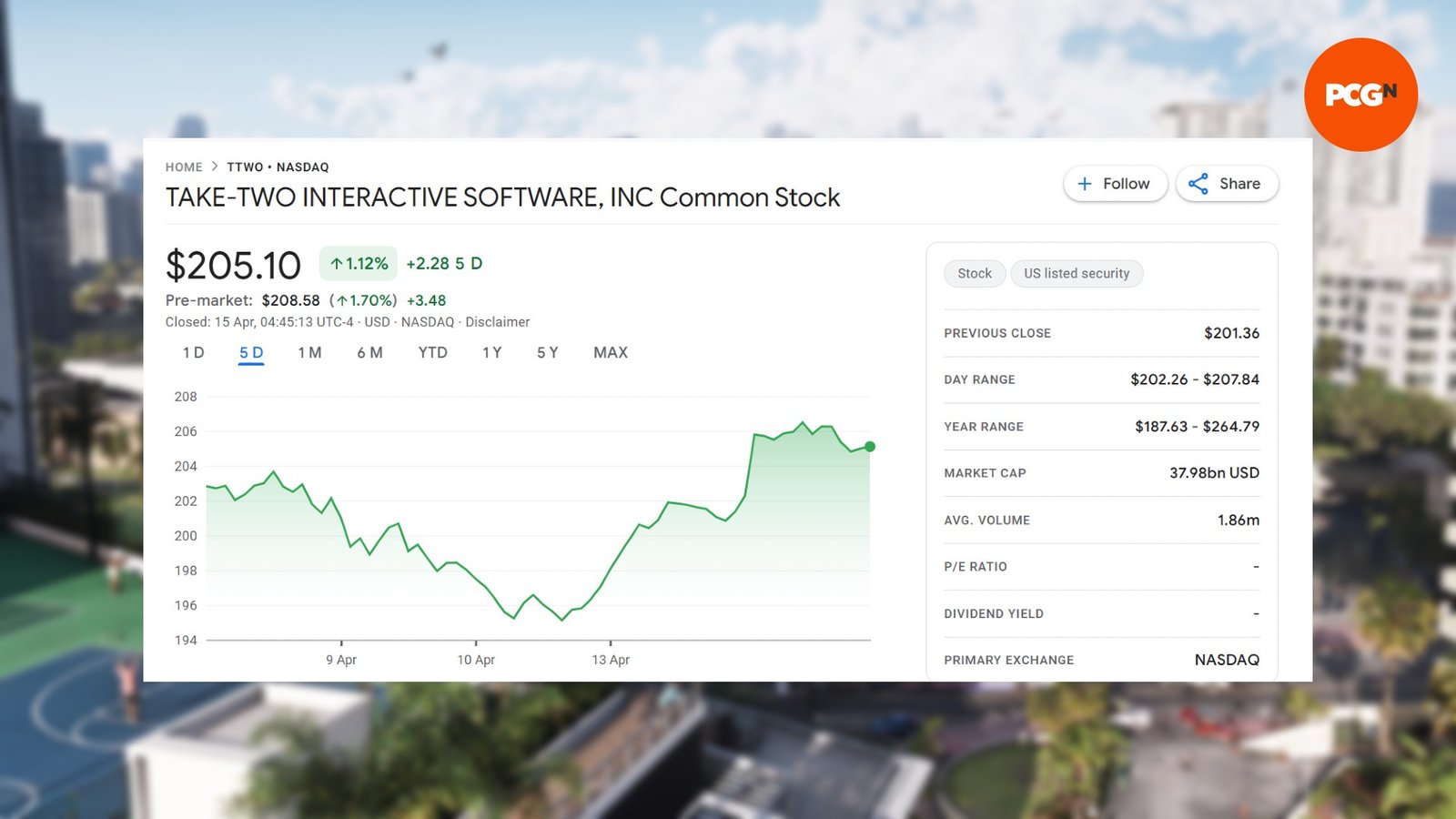The height and width of the screenshot is (819, 1456).
Task: Display the 5 Y chart range
Action: pyautogui.click(x=547, y=353)
